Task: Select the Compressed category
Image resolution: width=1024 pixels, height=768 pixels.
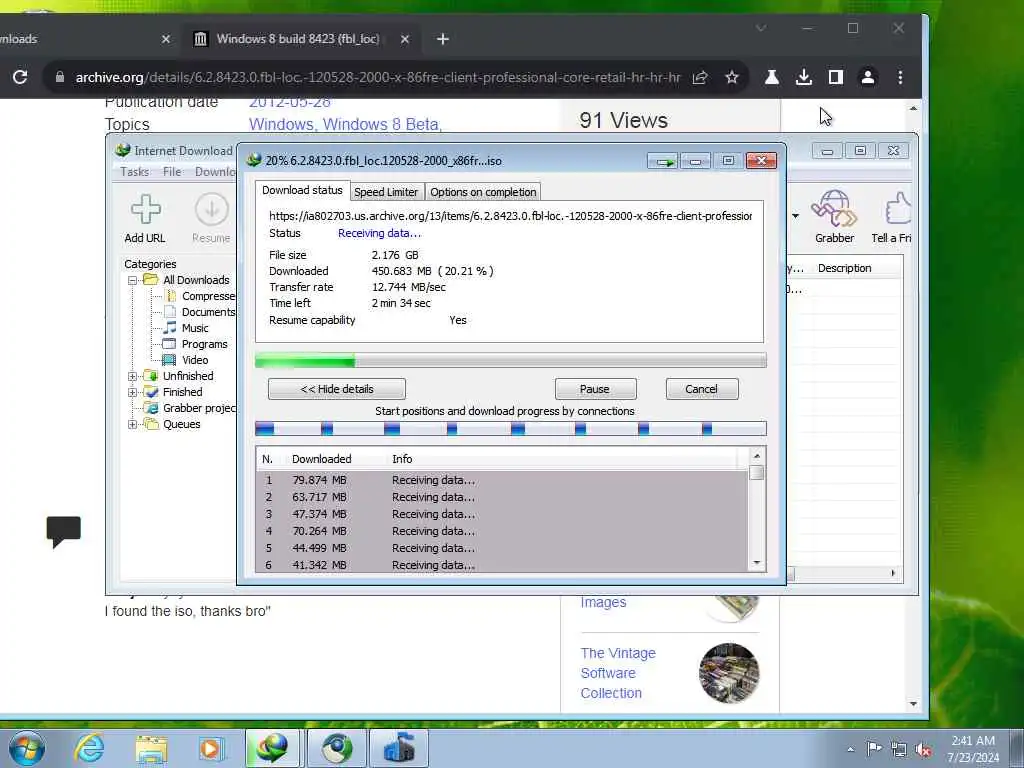Action: click(200, 296)
